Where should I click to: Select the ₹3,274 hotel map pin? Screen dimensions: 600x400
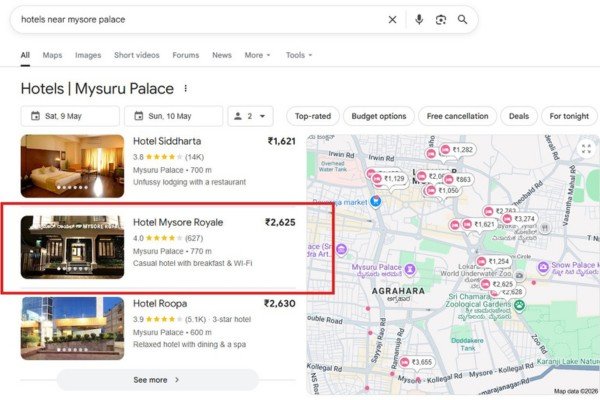coord(520,219)
